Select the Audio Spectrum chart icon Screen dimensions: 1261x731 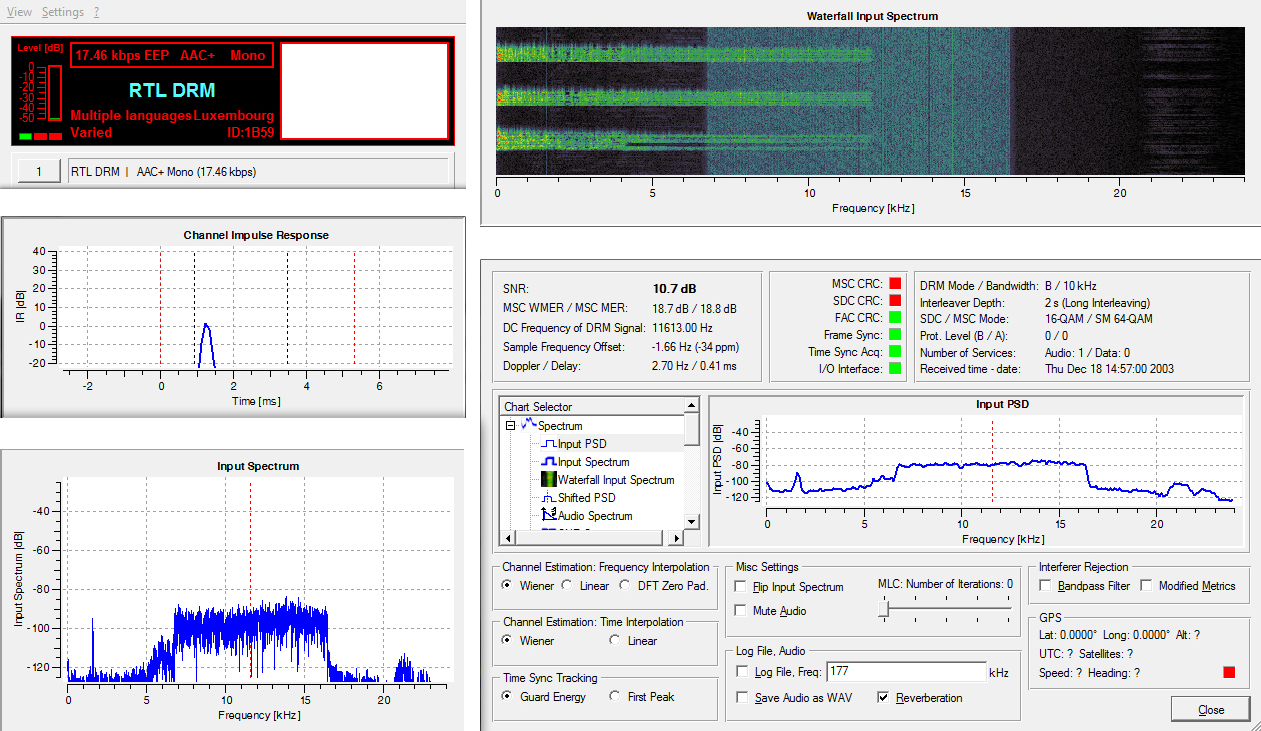[x=548, y=516]
